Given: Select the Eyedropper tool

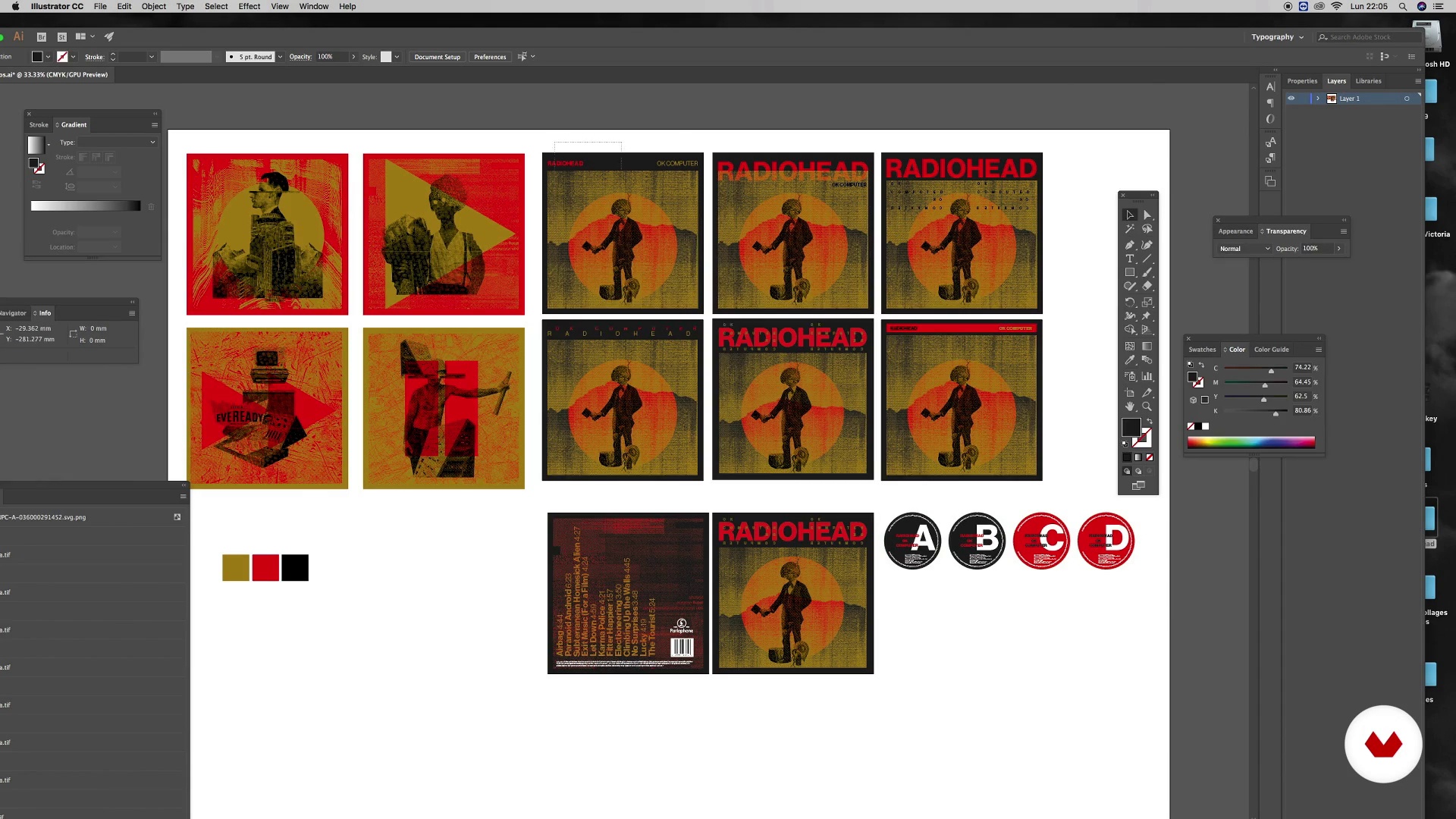Looking at the screenshot, I should coord(1129,360).
